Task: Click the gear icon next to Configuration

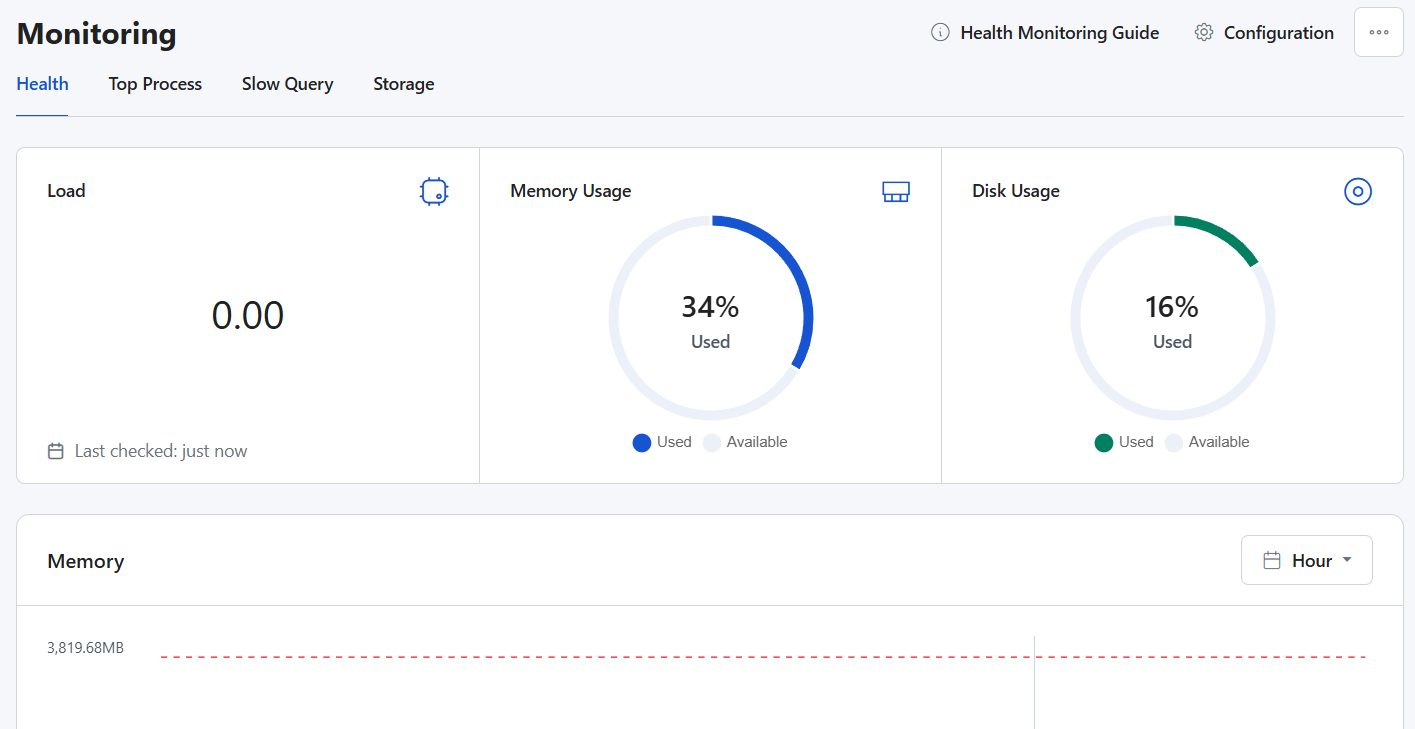Action: (1204, 33)
